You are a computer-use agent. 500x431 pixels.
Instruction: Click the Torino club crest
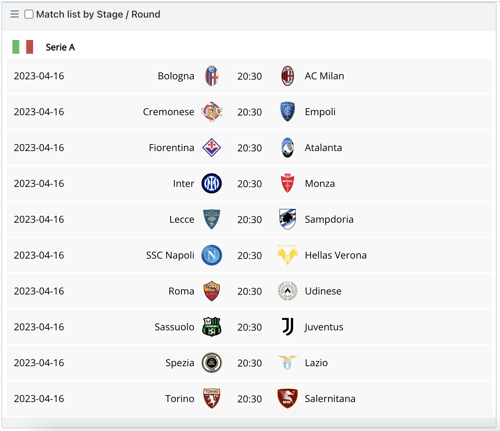(x=212, y=399)
